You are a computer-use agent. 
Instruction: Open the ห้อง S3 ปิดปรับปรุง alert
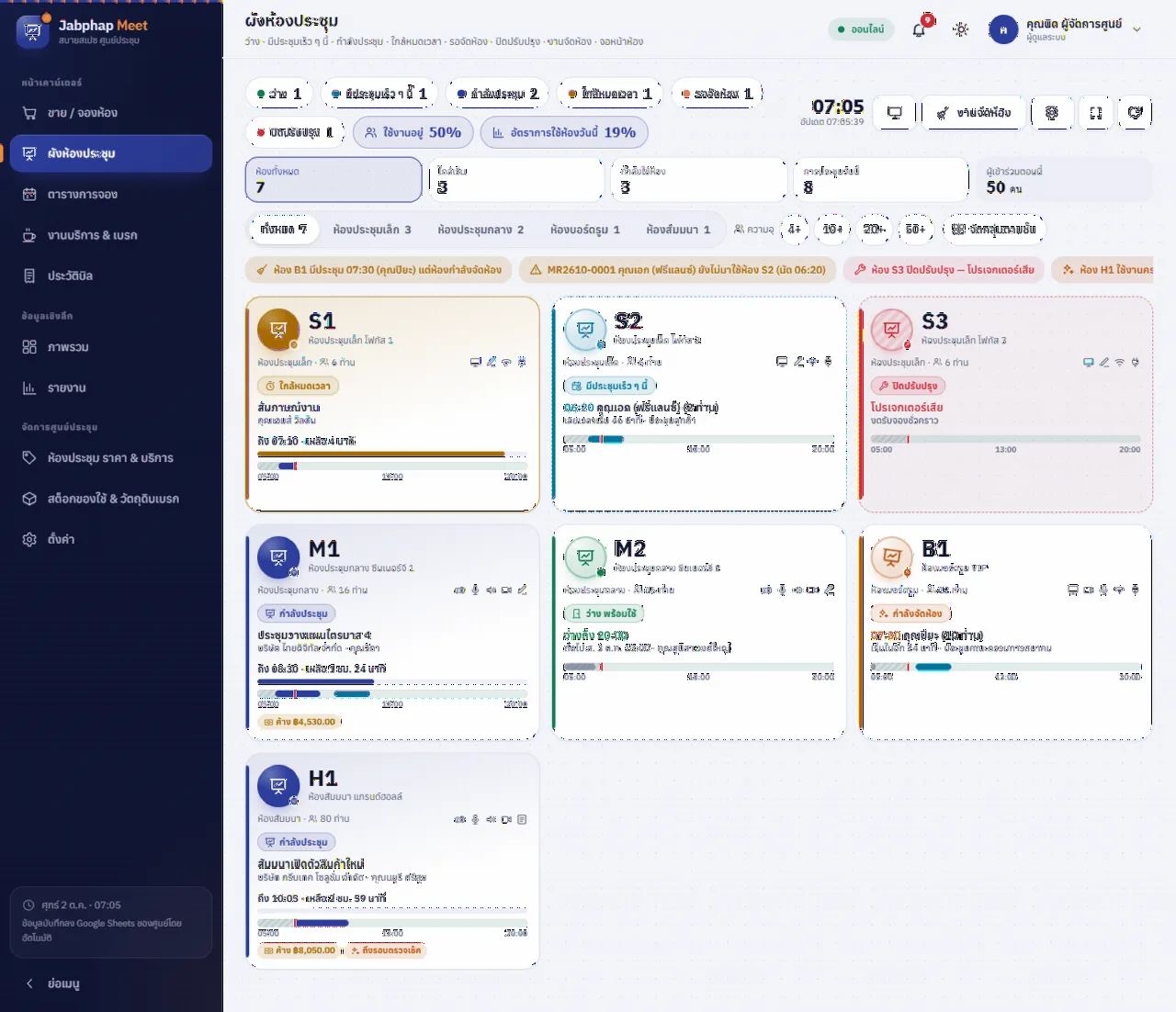[944, 270]
